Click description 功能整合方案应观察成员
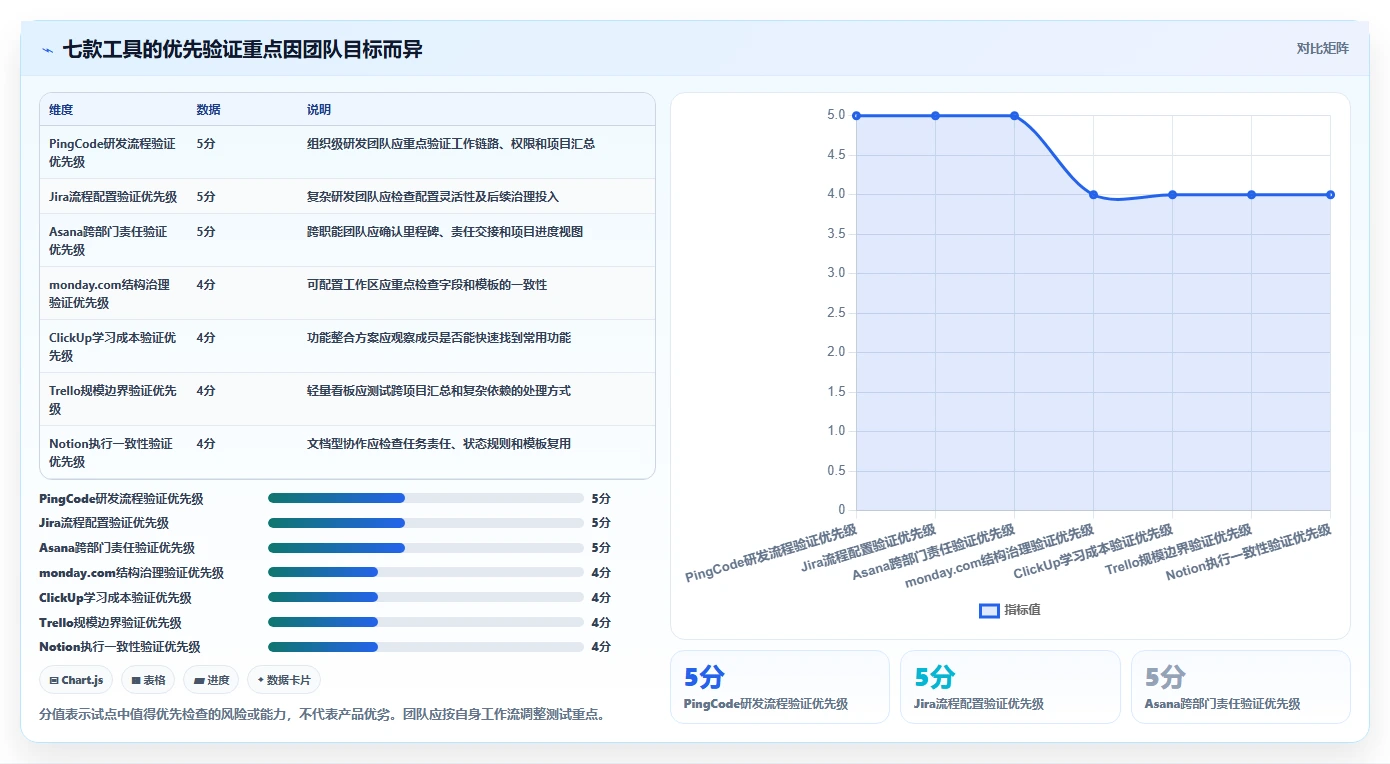Image resolution: width=1390 pixels, height=764 pixels. (439, 338)
